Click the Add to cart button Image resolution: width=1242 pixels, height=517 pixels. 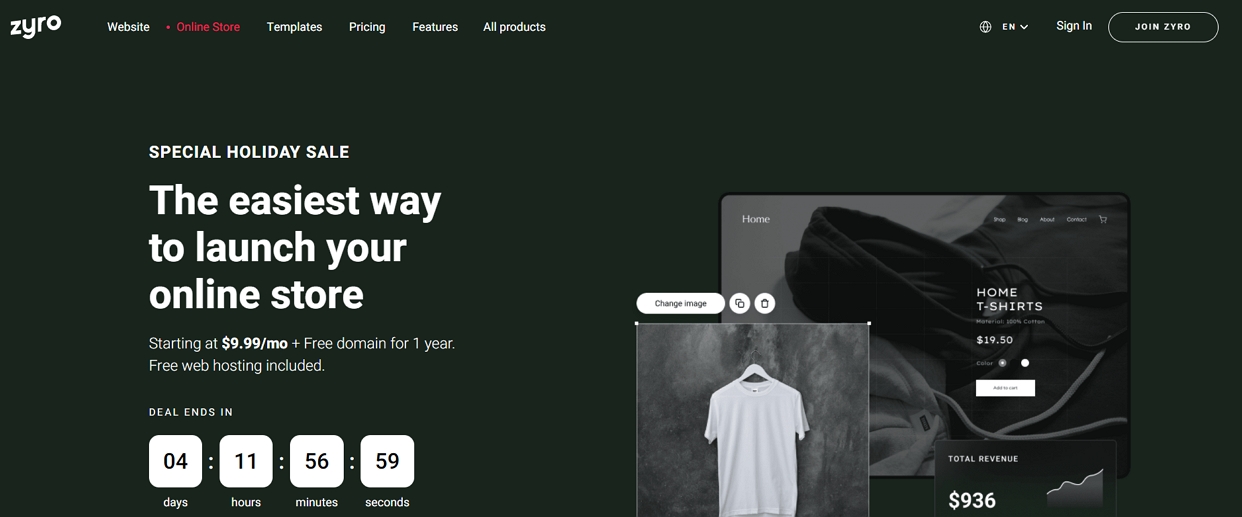(x=1005, y=388)
